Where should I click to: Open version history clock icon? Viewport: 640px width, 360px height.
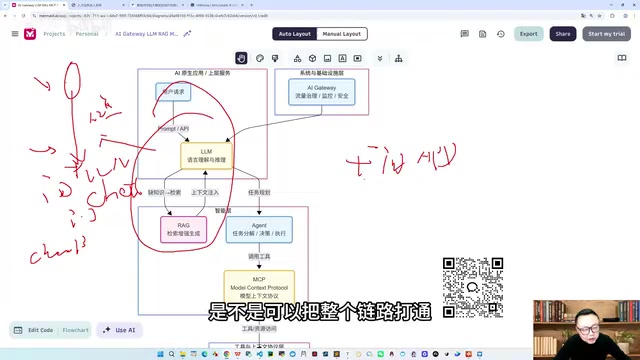coord(501,34)
